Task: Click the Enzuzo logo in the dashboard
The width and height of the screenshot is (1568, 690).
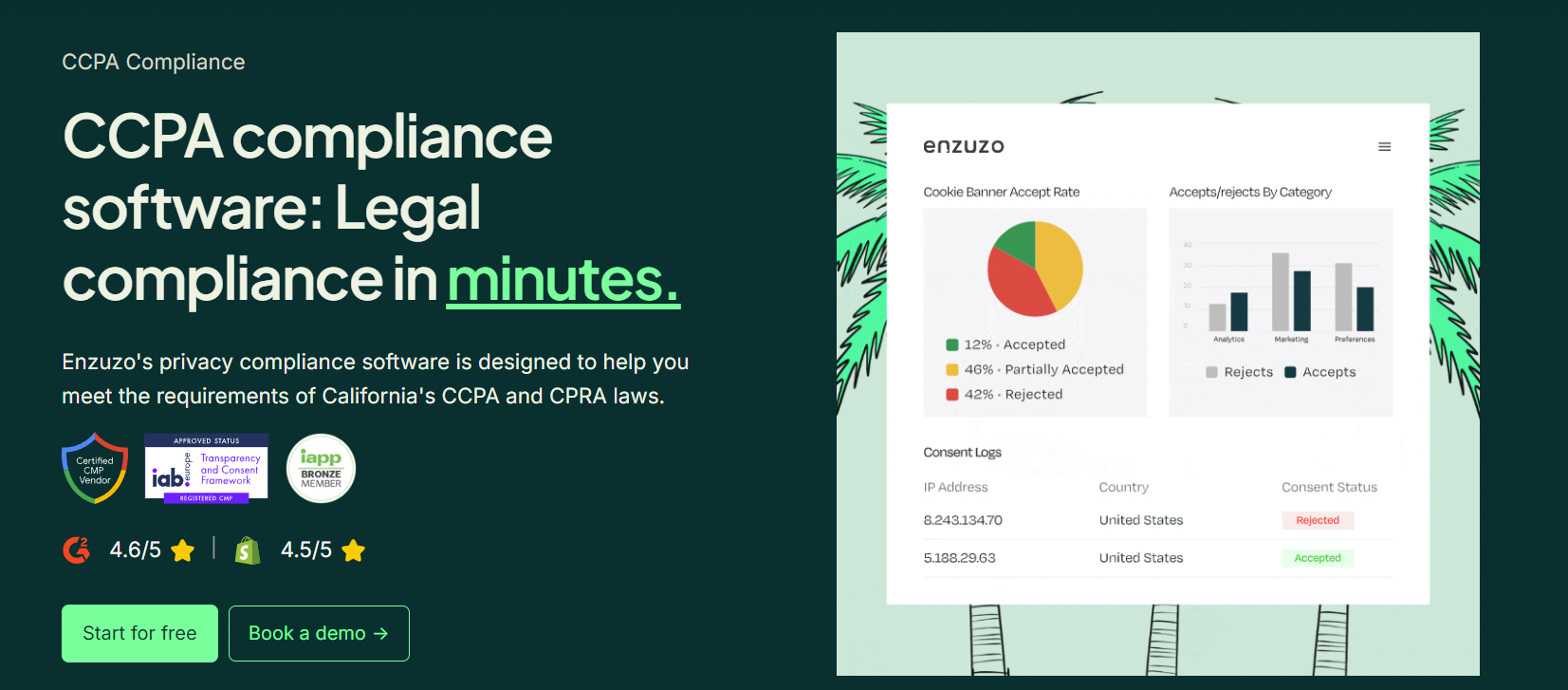Action: 964,145
